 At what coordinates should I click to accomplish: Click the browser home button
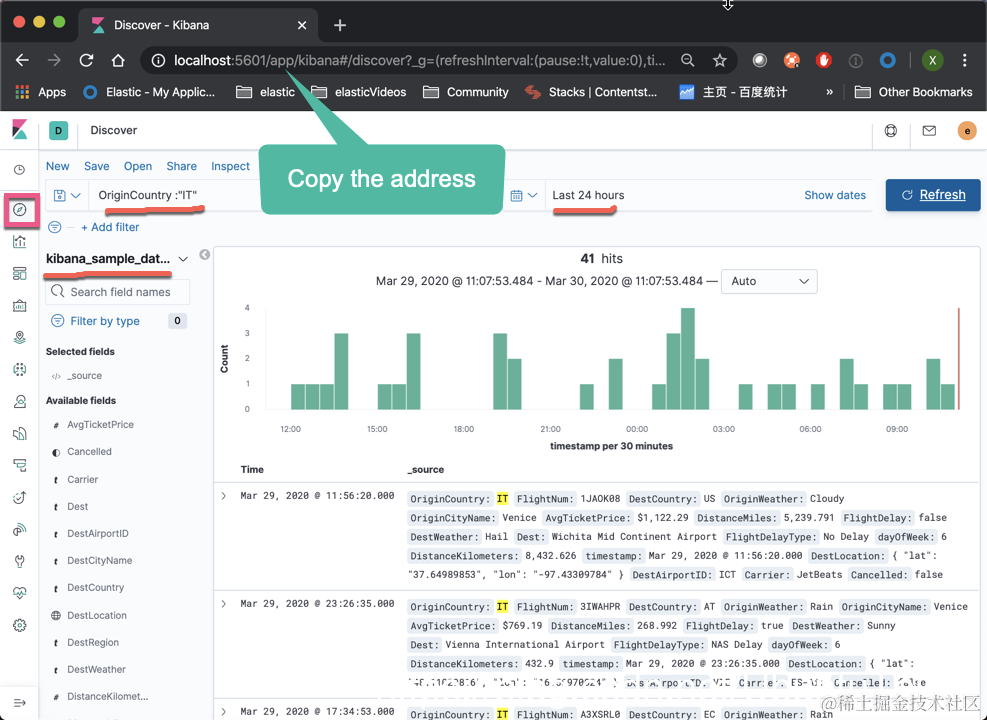(118, 60)
